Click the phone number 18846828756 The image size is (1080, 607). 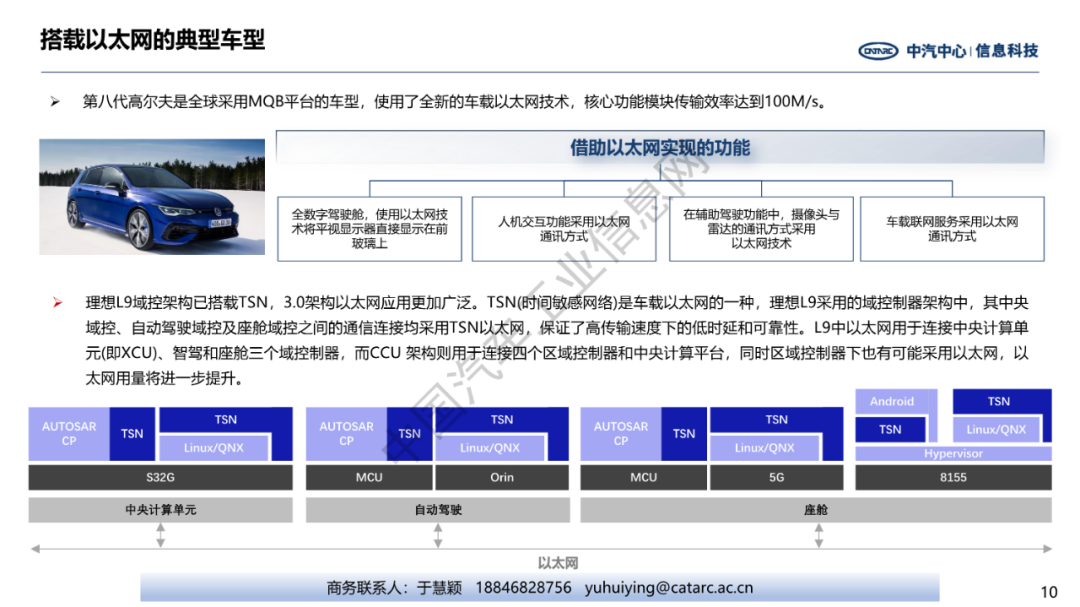[x=523, y=588]
